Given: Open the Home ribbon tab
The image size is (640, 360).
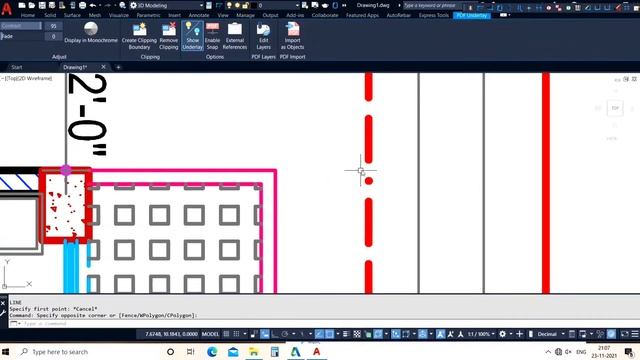Looking at the screenshot, I should [28, 15].
